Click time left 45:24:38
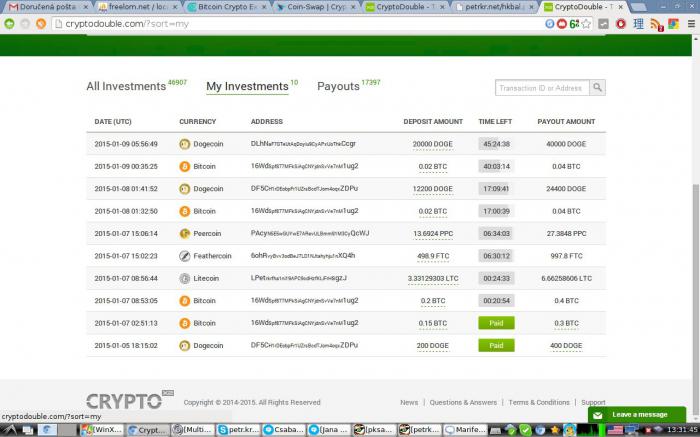The height and width of the screenshot is (437, 700). click(496, 144)
